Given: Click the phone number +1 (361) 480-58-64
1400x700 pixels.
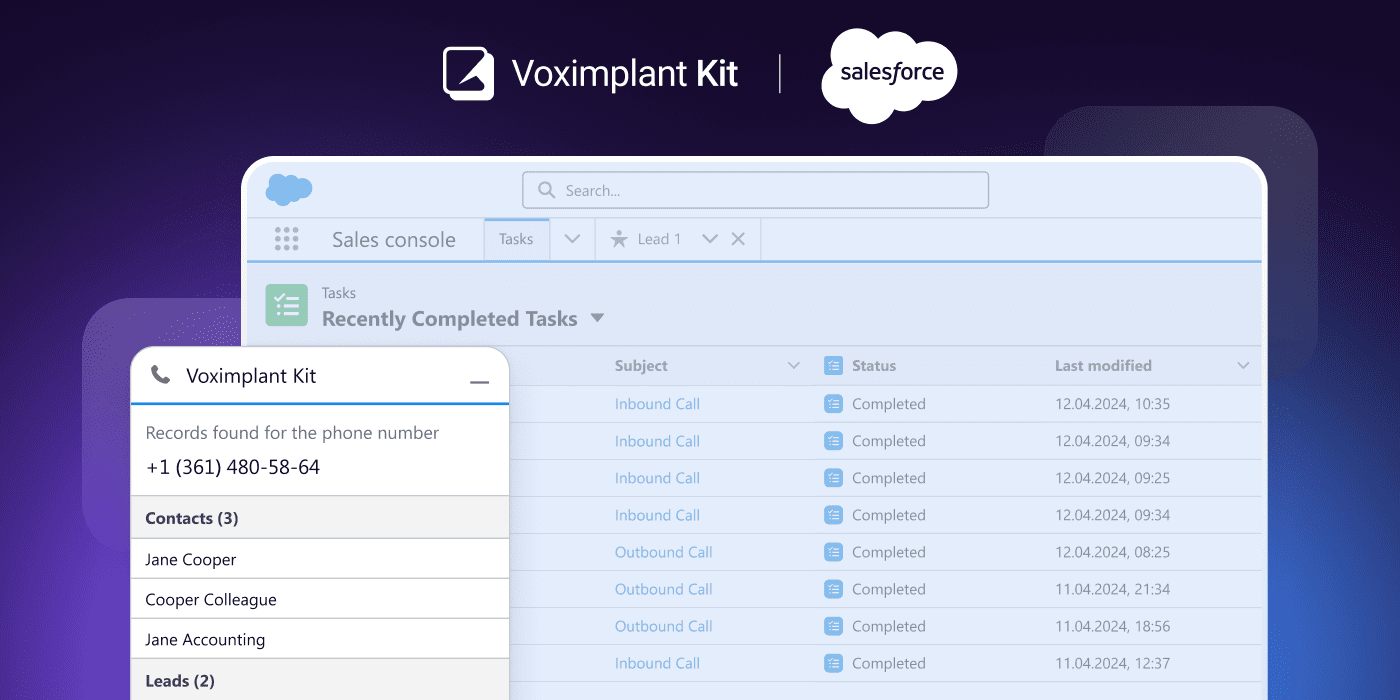Looking at the screenshot, I should click(233, 467).
